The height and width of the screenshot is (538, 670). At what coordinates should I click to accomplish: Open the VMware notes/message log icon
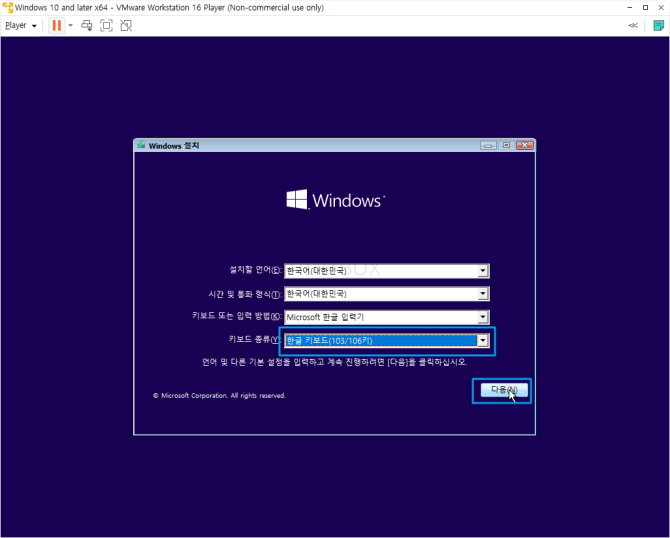(x=658, y=26)
